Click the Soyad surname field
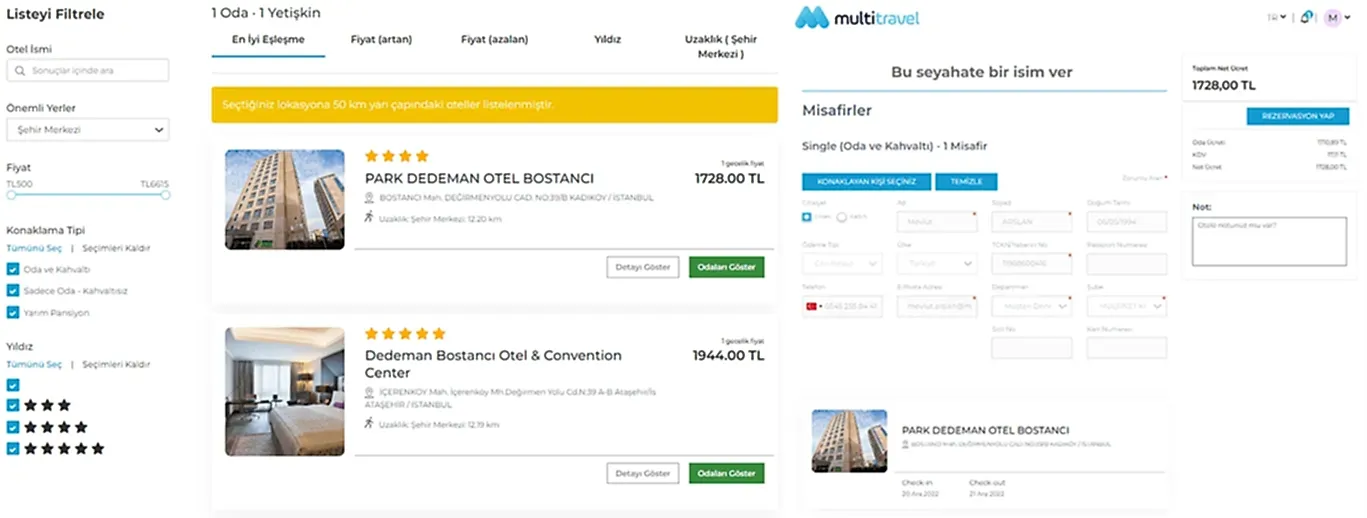 point(1032,221)
